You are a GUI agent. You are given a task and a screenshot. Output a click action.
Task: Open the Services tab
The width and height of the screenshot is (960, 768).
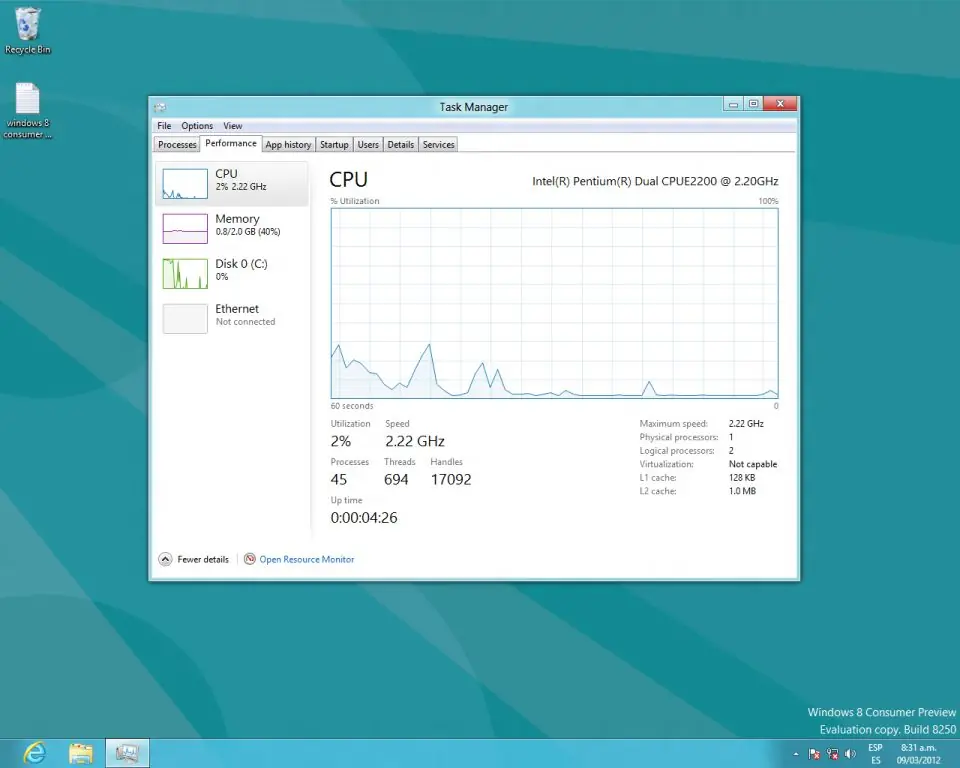pos(438,145)
